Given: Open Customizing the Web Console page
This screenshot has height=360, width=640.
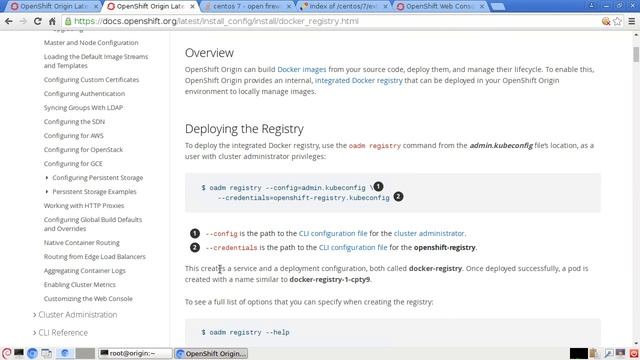Looking at the screenshot, I should pos(88,299).
